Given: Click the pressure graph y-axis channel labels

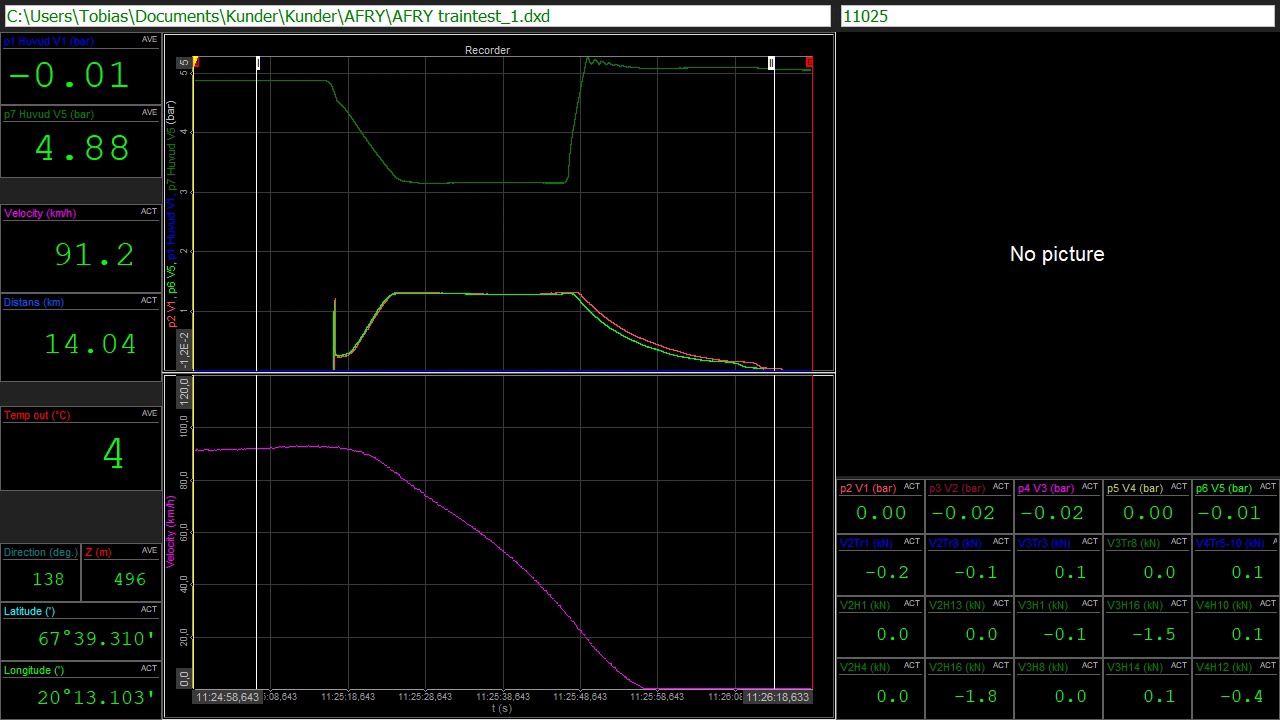Looking at the screenshot, I should (x=171, y=213).
